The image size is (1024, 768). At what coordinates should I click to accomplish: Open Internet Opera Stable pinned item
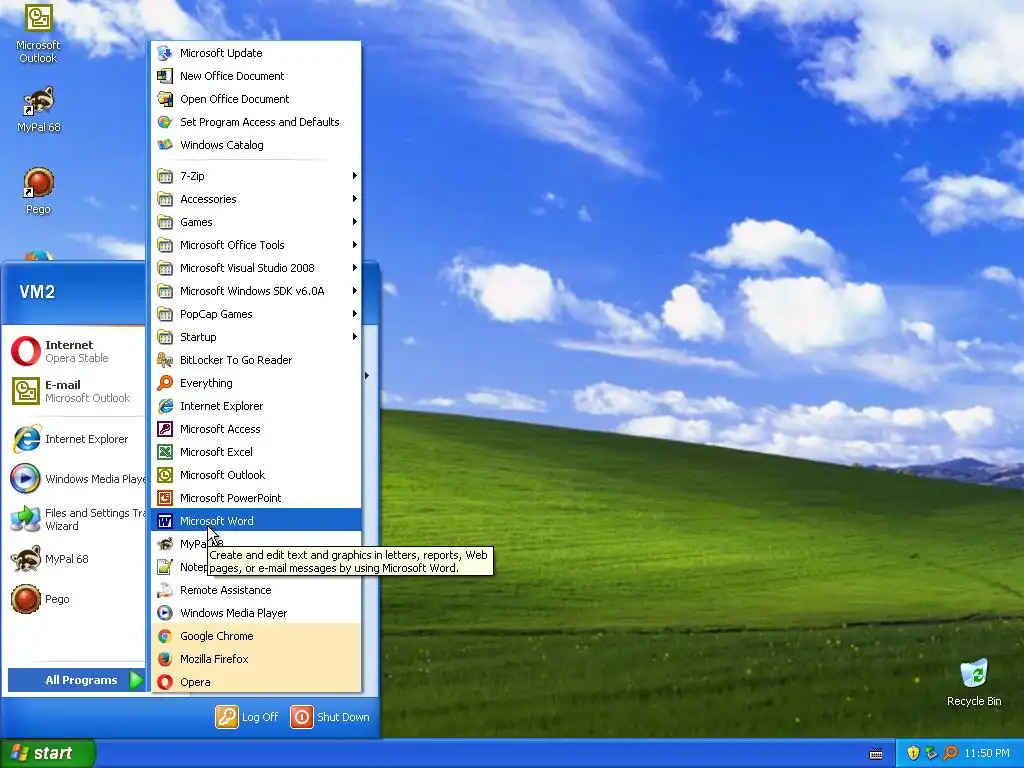tap(74, 351)
